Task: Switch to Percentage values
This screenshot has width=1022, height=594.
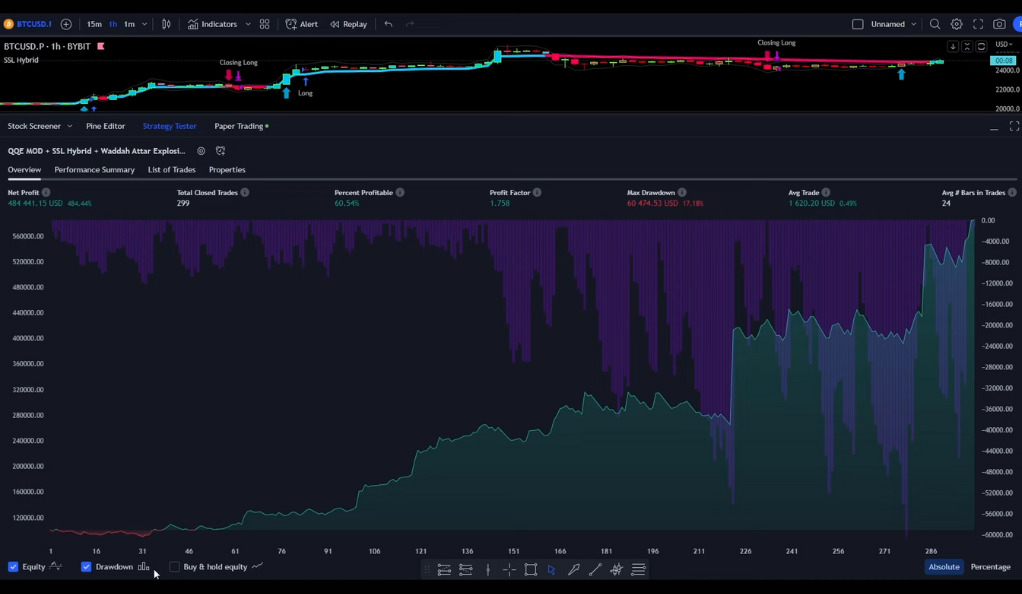Action: (x=991, y=567)
